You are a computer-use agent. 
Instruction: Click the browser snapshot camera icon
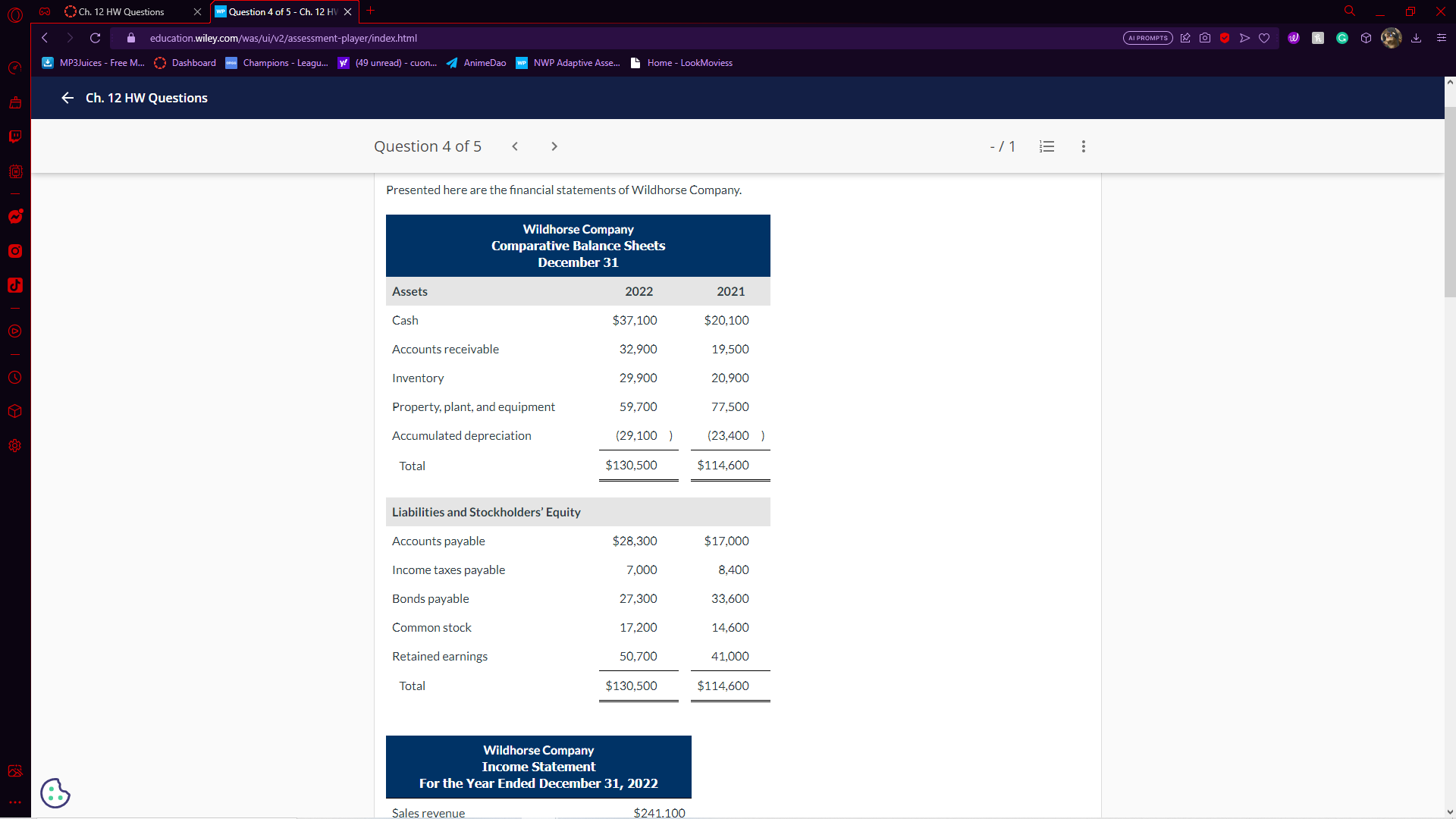1205,38
